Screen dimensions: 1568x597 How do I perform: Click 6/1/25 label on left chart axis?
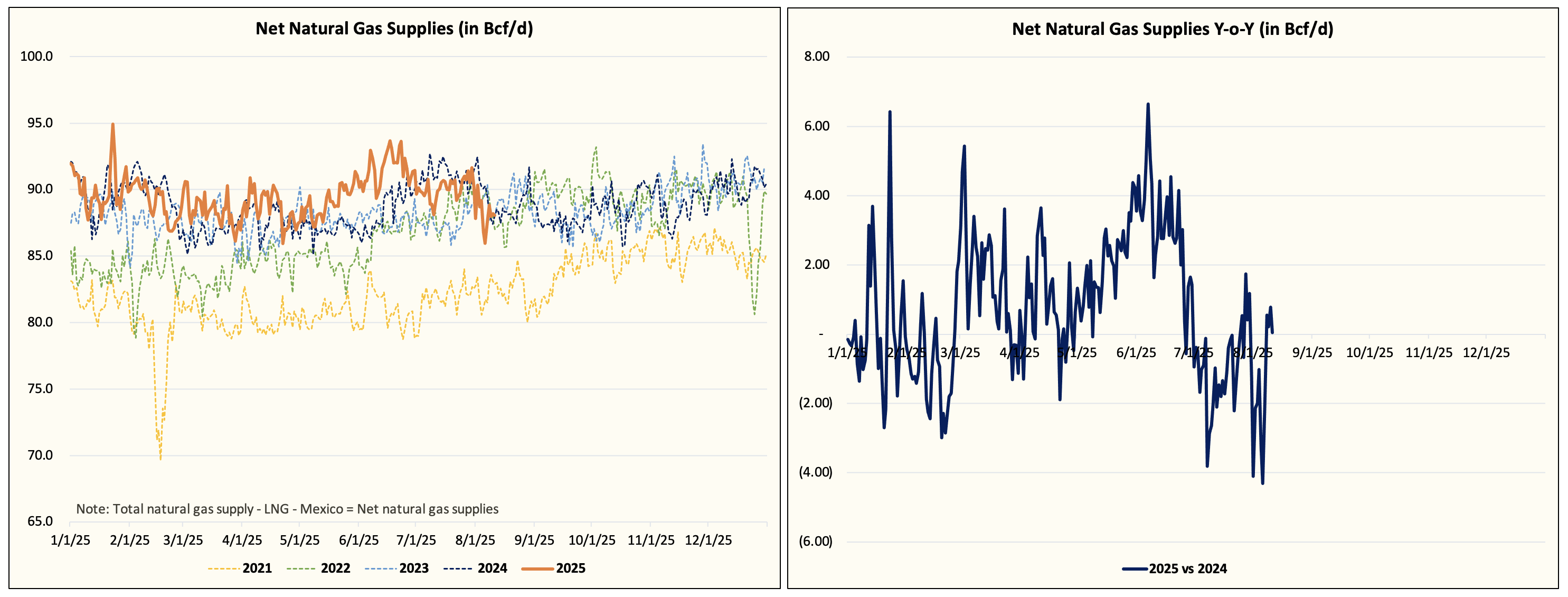358,540
